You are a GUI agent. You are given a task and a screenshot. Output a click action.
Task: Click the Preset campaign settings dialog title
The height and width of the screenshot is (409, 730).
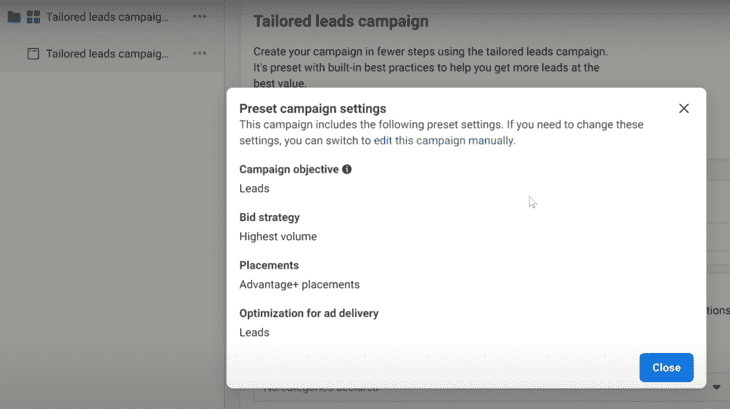pyautogui.click(x=313, y=108)
